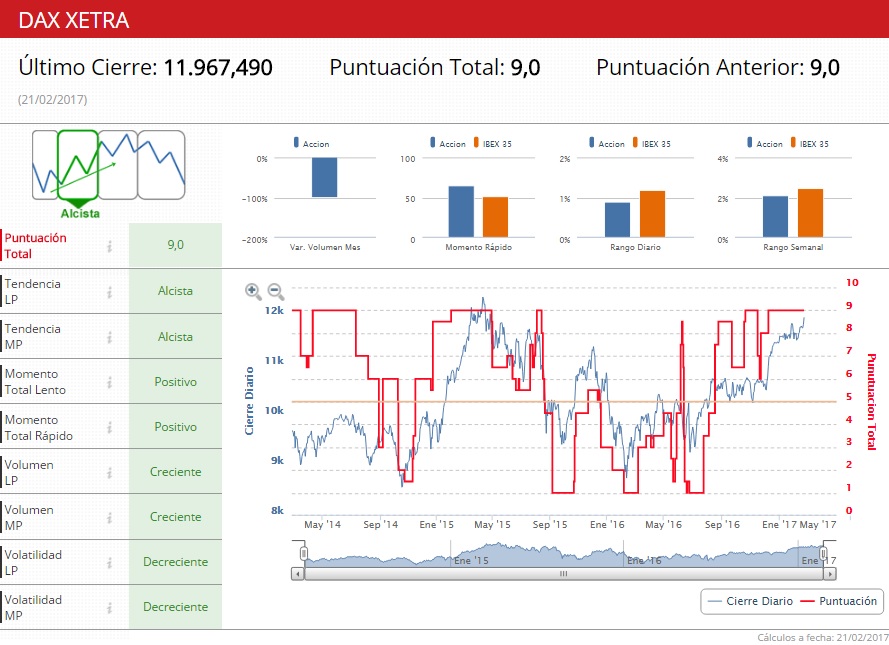
Task: Grab the right range handle of the navigator
Action: pos(823,553)
